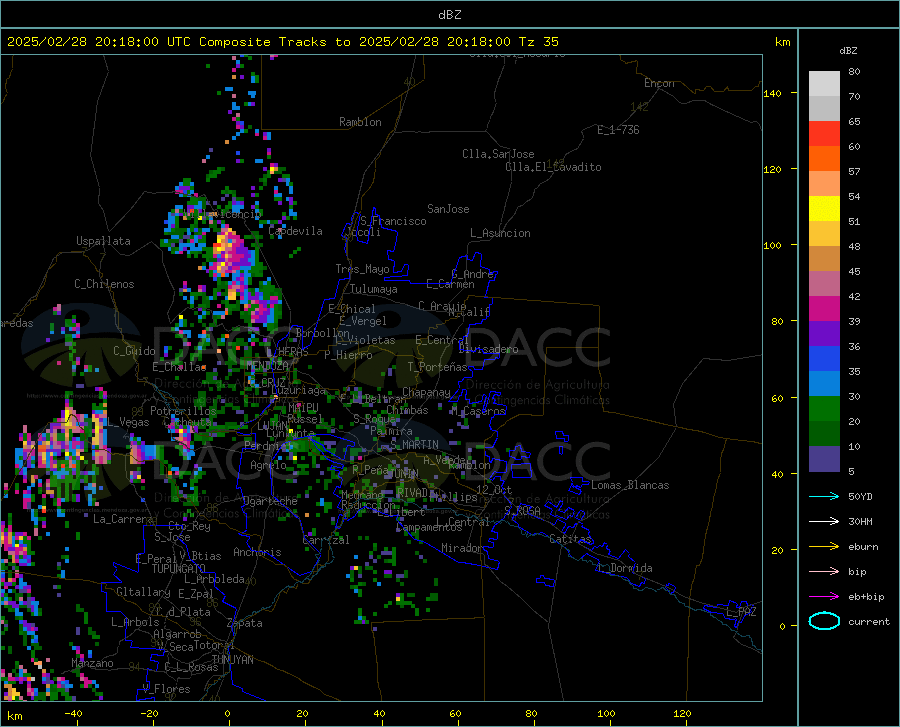The image size is (900, 727).
Task: Click the 'Tz 35' threshold text
Action: point(538,42)
